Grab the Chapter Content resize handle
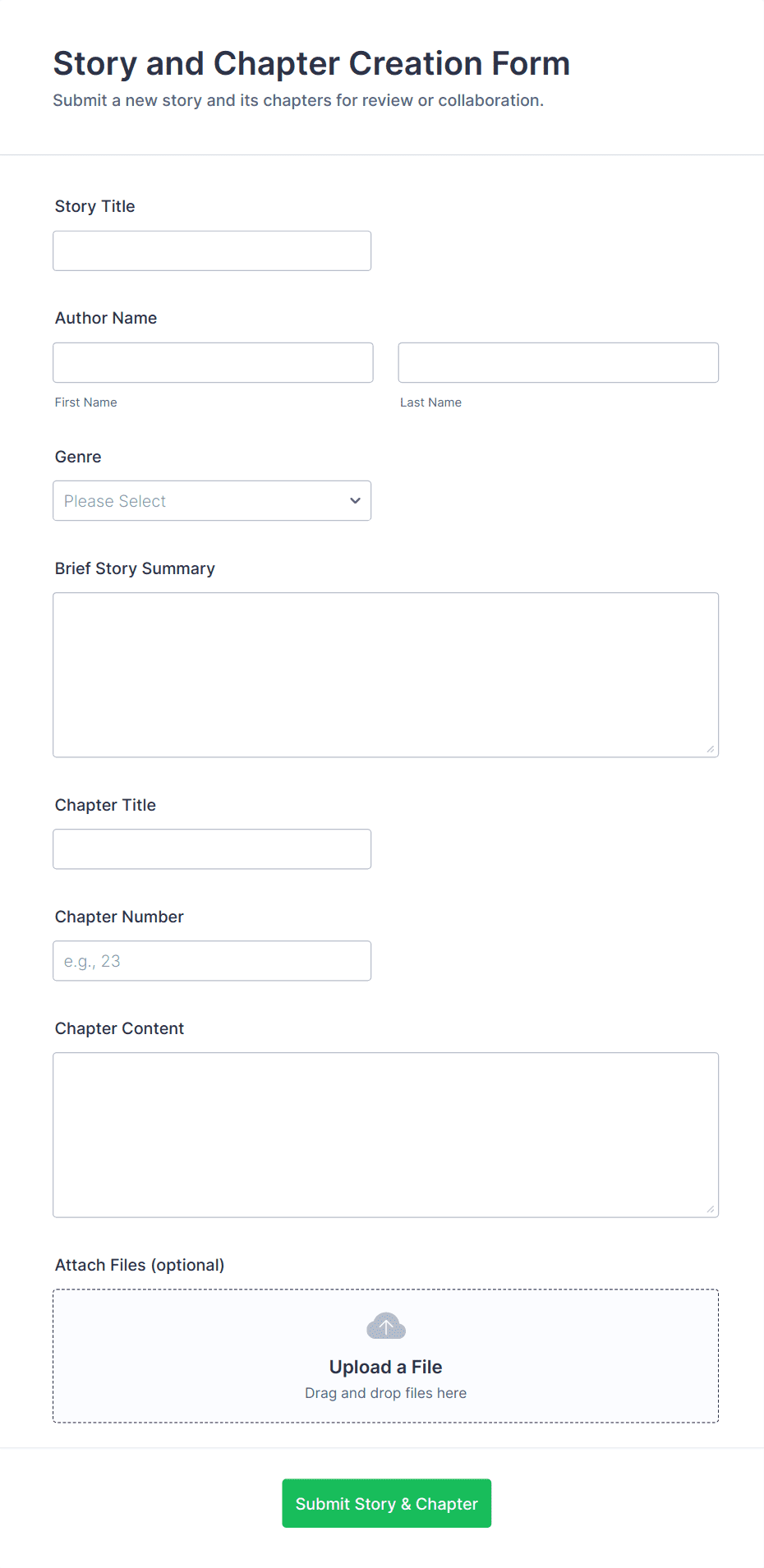 [x=710, y=1208]
